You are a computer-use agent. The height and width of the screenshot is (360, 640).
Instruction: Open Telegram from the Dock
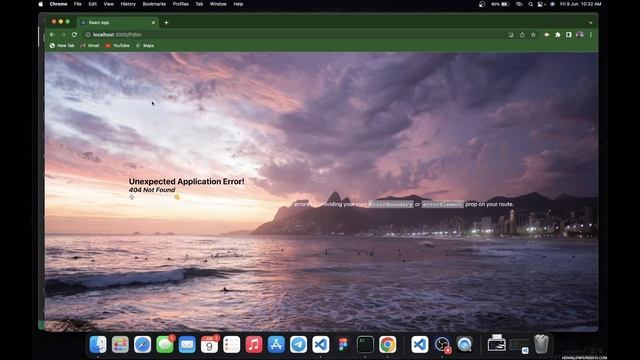[x=298, y=344]
